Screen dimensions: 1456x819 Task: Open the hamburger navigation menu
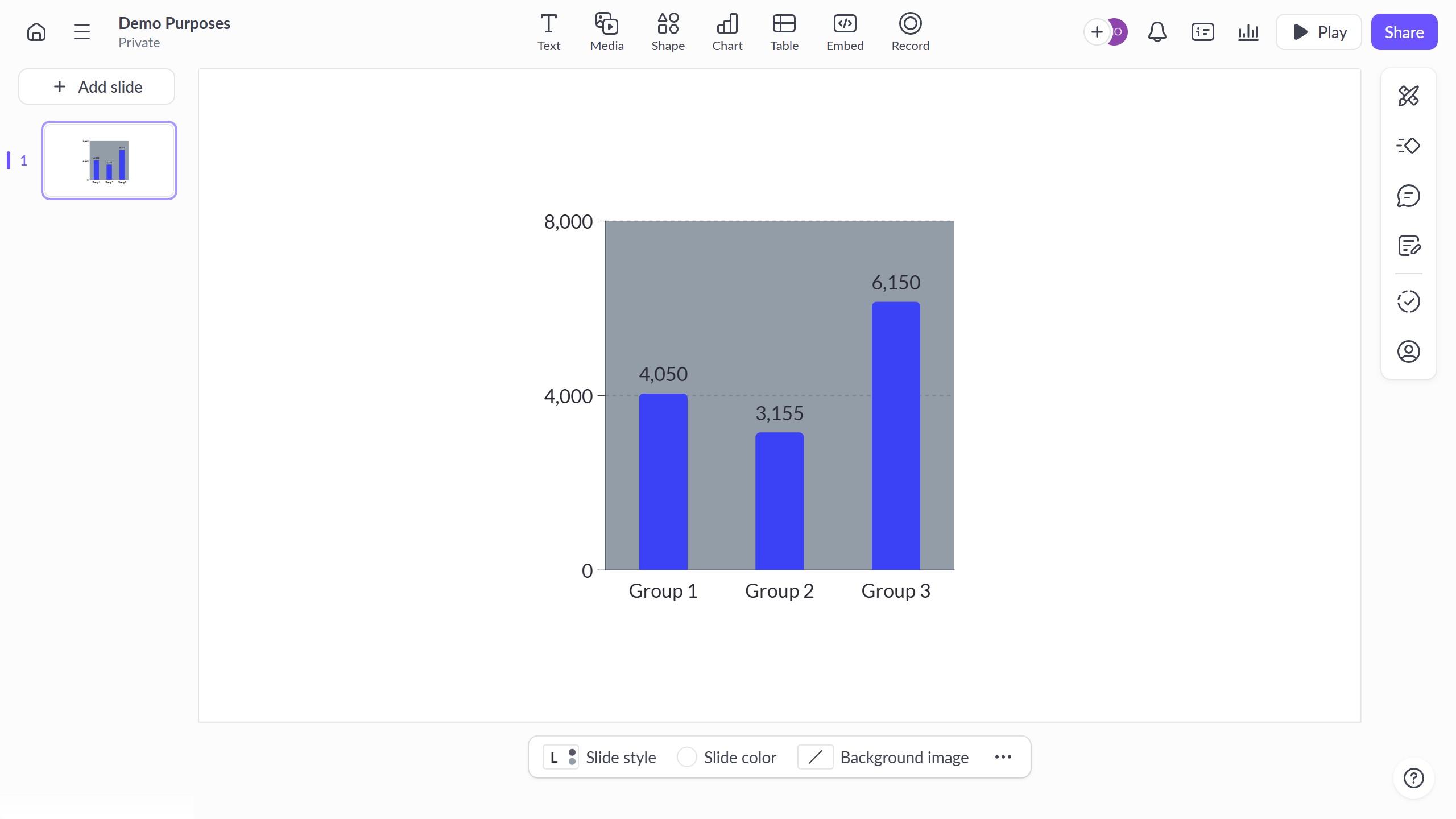click(81, 31)
